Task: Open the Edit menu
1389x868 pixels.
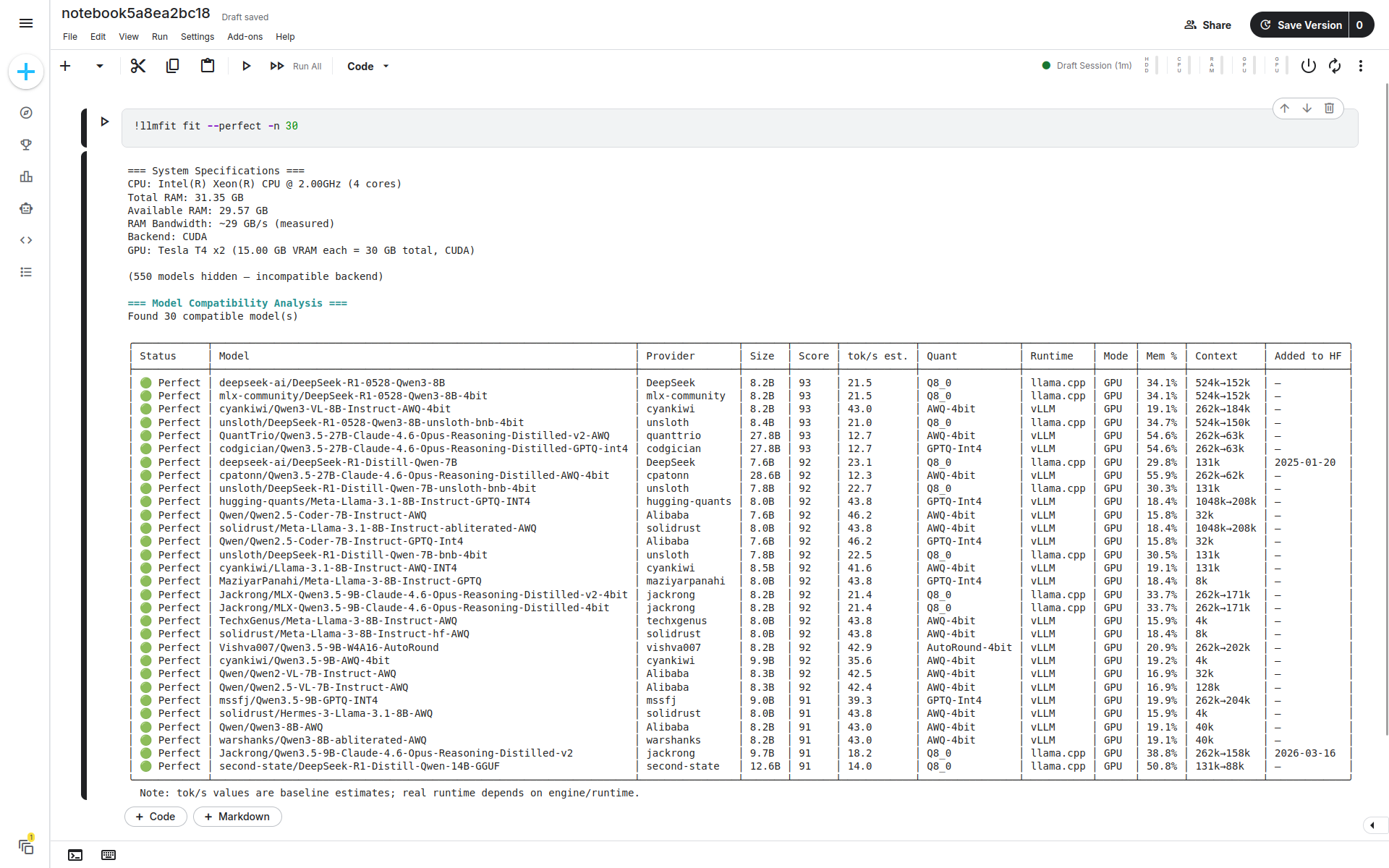Action: (x=98, y=37)
